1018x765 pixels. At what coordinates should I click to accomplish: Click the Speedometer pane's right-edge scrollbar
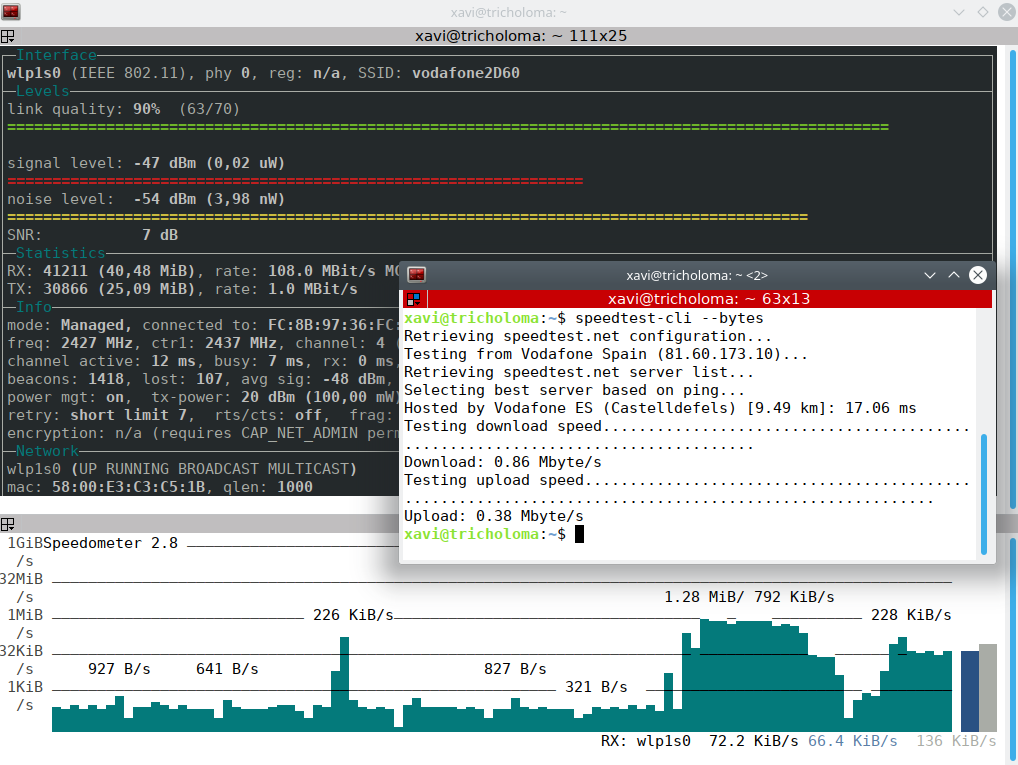coord(1012,640)
